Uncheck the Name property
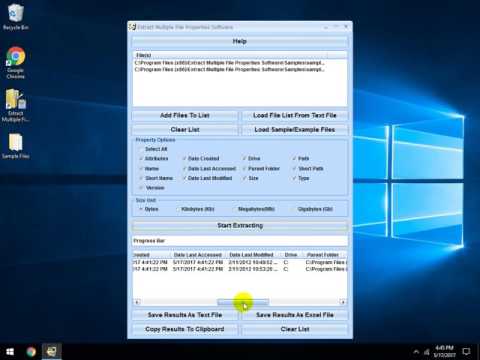This screenshot has width=480, height=360. [x=141, y=169]
